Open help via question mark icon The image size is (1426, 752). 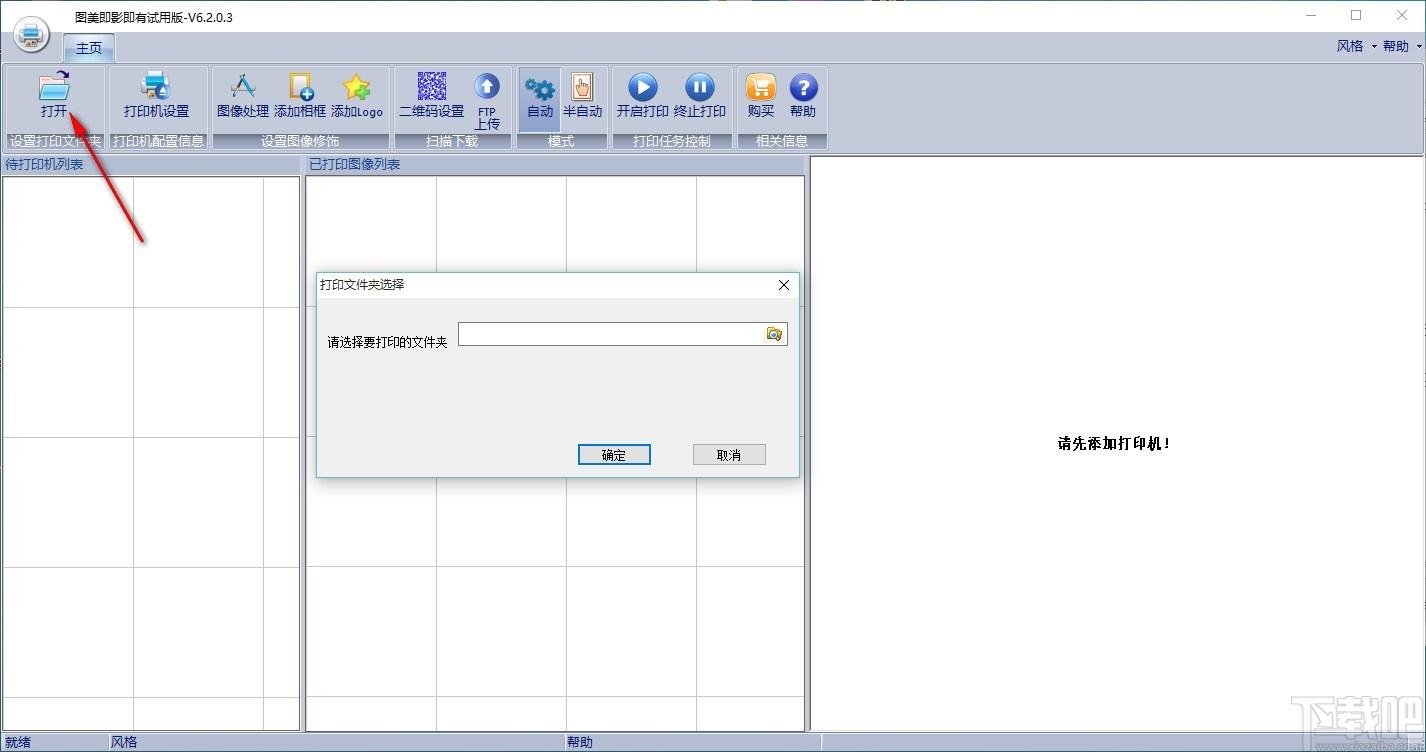(x=803, y=88)
